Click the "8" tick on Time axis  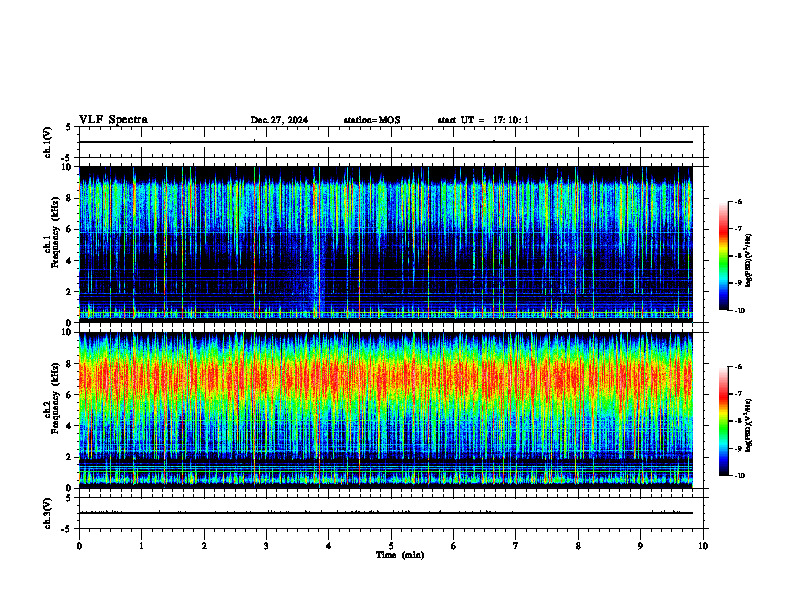(x=578, y=546)
